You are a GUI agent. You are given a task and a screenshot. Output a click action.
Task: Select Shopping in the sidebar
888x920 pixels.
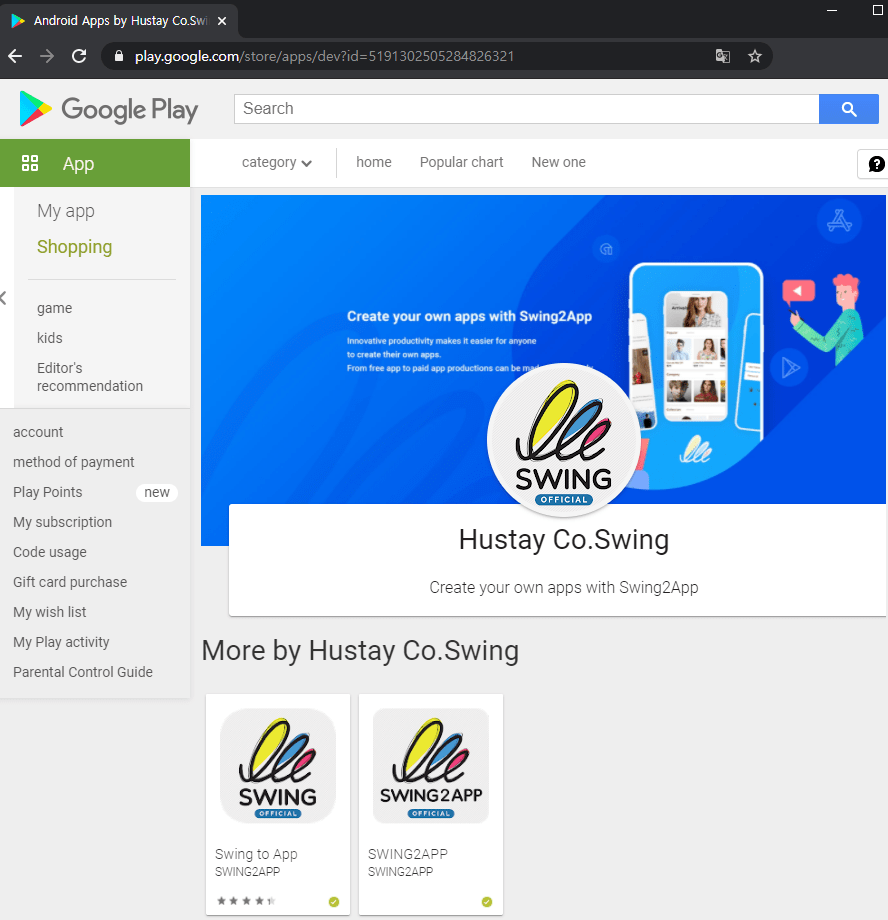pos(75,247)
